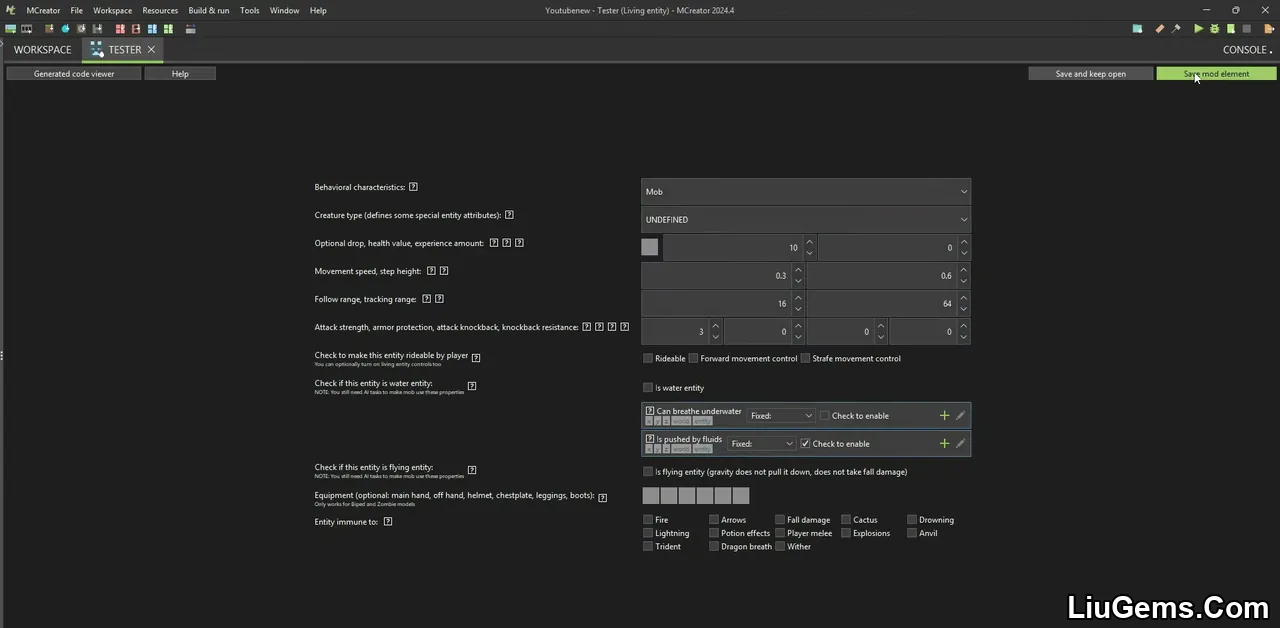Open help icon next to Entity immune to
Image resolution: width=1280 pixels, height=628 pixels.
click(388, 521)
